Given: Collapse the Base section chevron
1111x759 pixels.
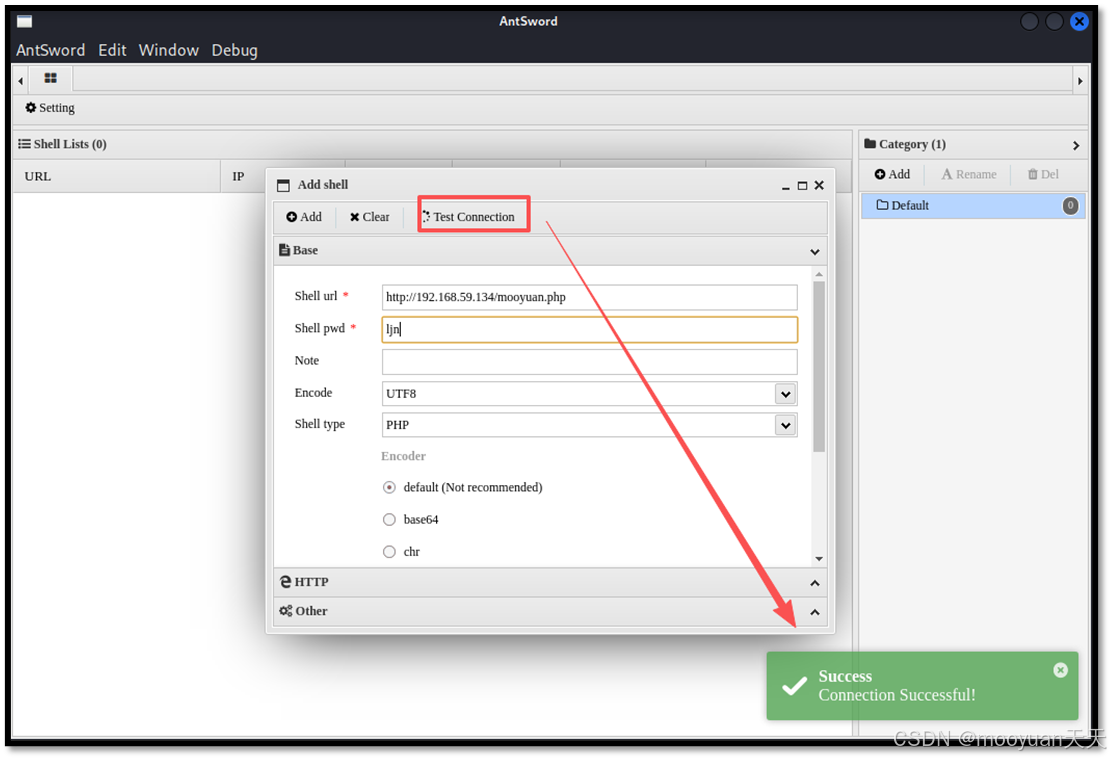Looking at the screenshot, I should click(x=815, y=252).
